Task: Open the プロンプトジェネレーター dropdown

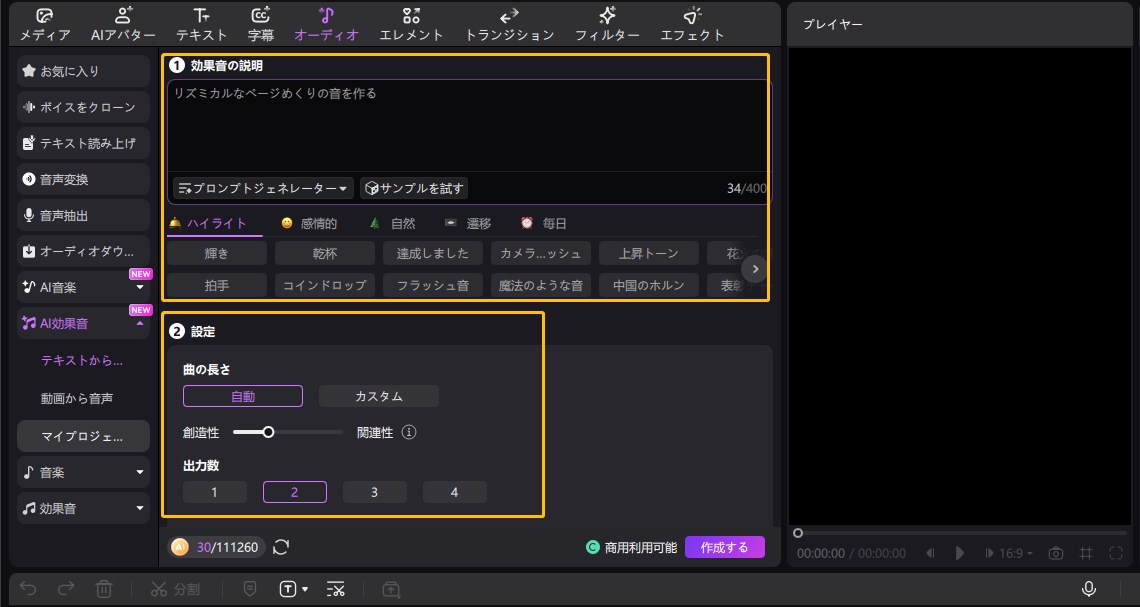Action: 260,187
